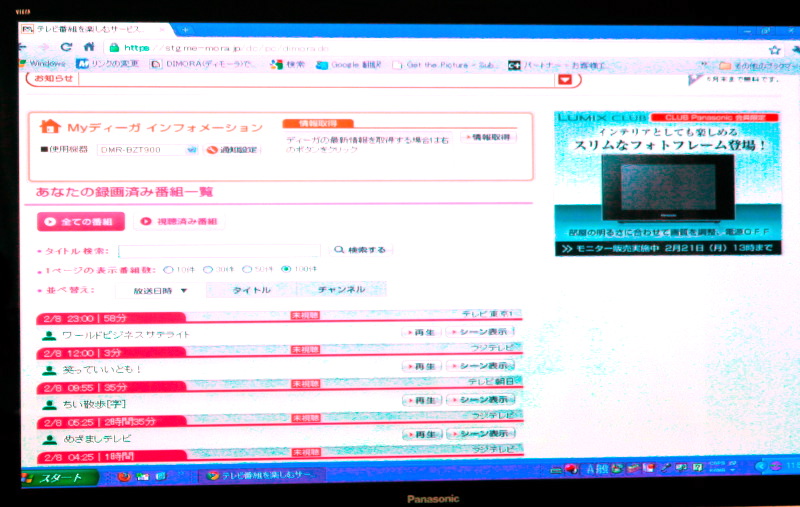Click user icon beside めざましテレビ
Viewport: 800px width, 507px height.
[x=50, y=439]
